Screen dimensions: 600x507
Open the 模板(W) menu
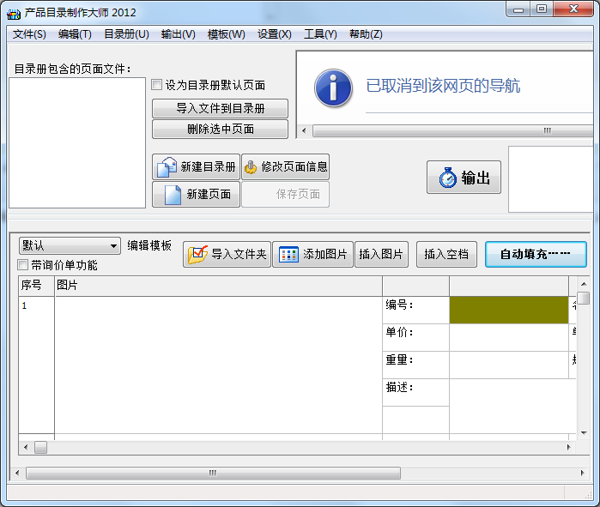pyautogui.click(x=226, y=34)
